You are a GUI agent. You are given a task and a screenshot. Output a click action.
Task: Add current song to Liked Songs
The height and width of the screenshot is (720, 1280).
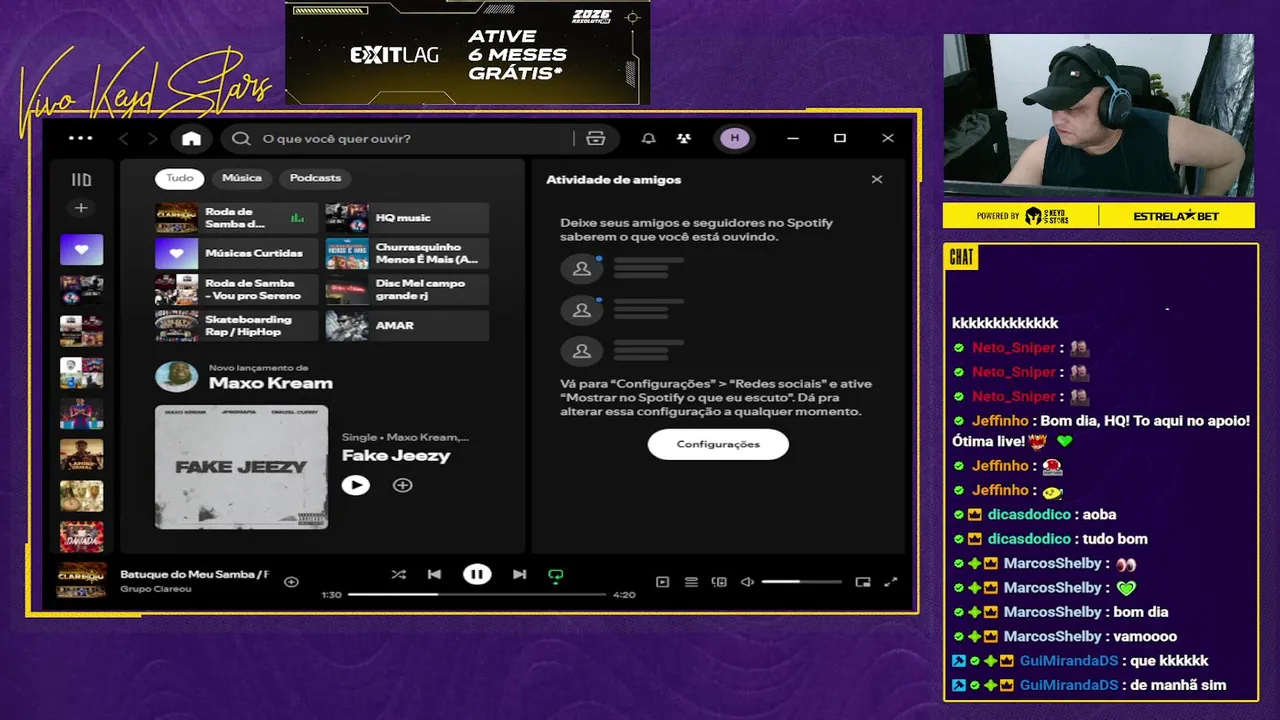[291, 582]
